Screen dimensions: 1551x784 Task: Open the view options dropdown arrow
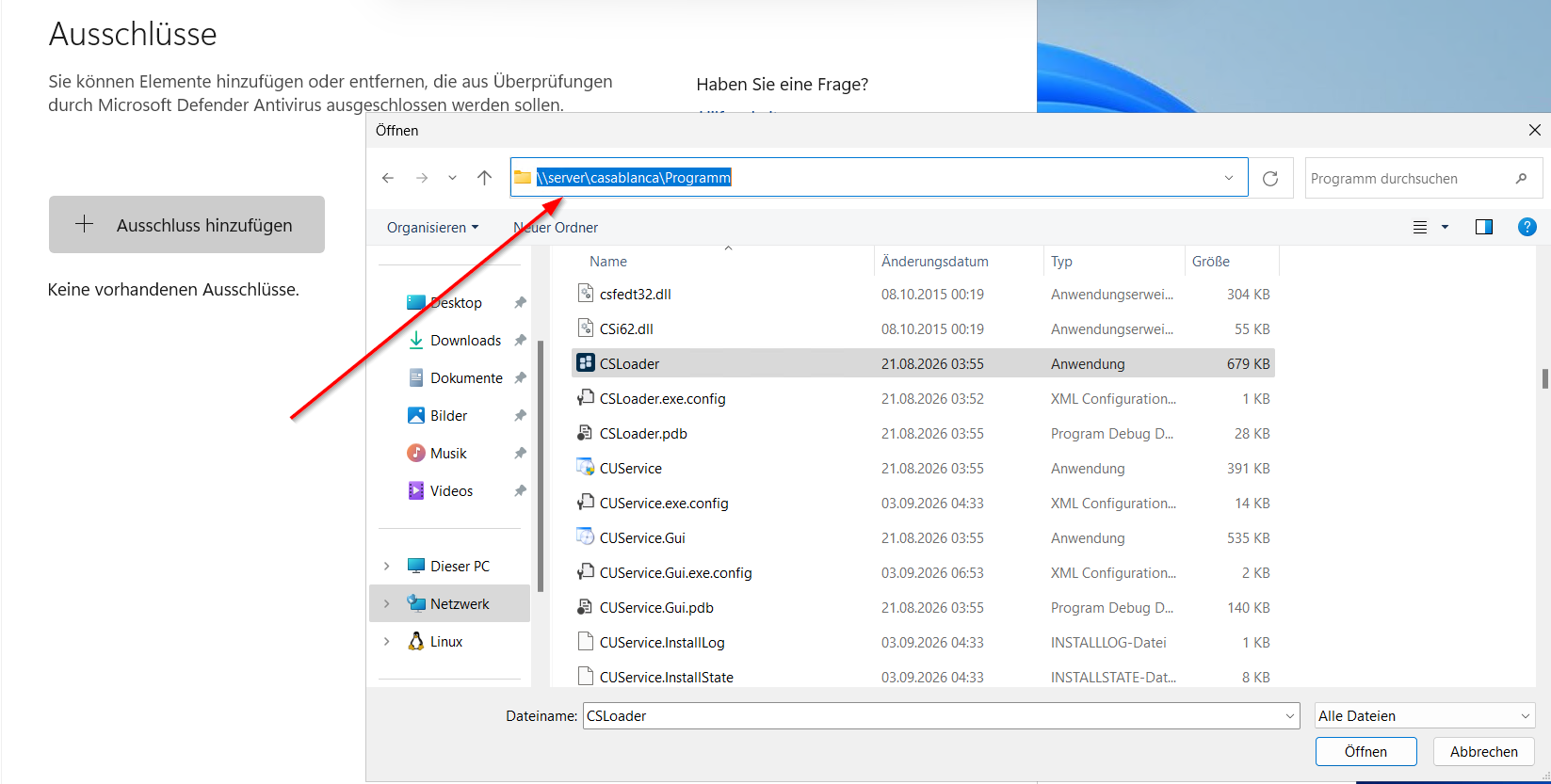[1445, 227]
